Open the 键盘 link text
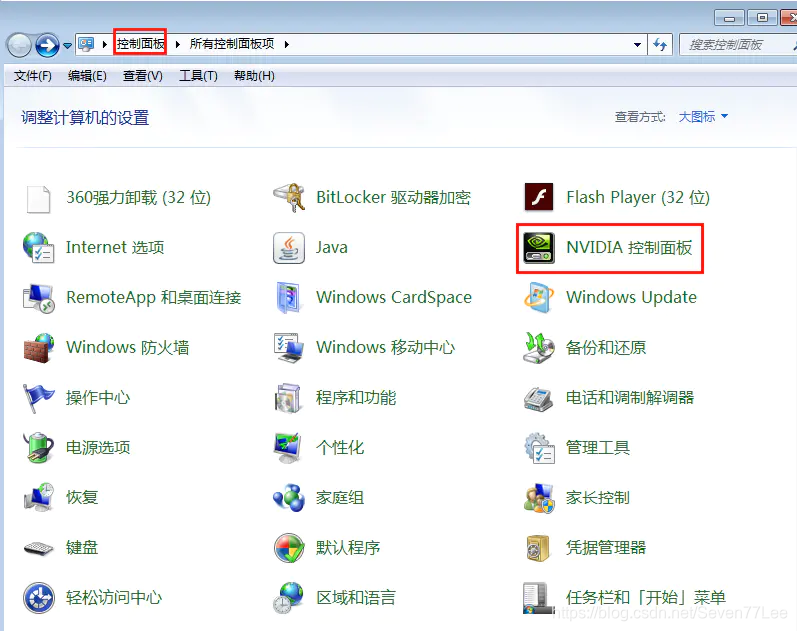This screenshot has height=631, width=797. [x=82, y=548]
